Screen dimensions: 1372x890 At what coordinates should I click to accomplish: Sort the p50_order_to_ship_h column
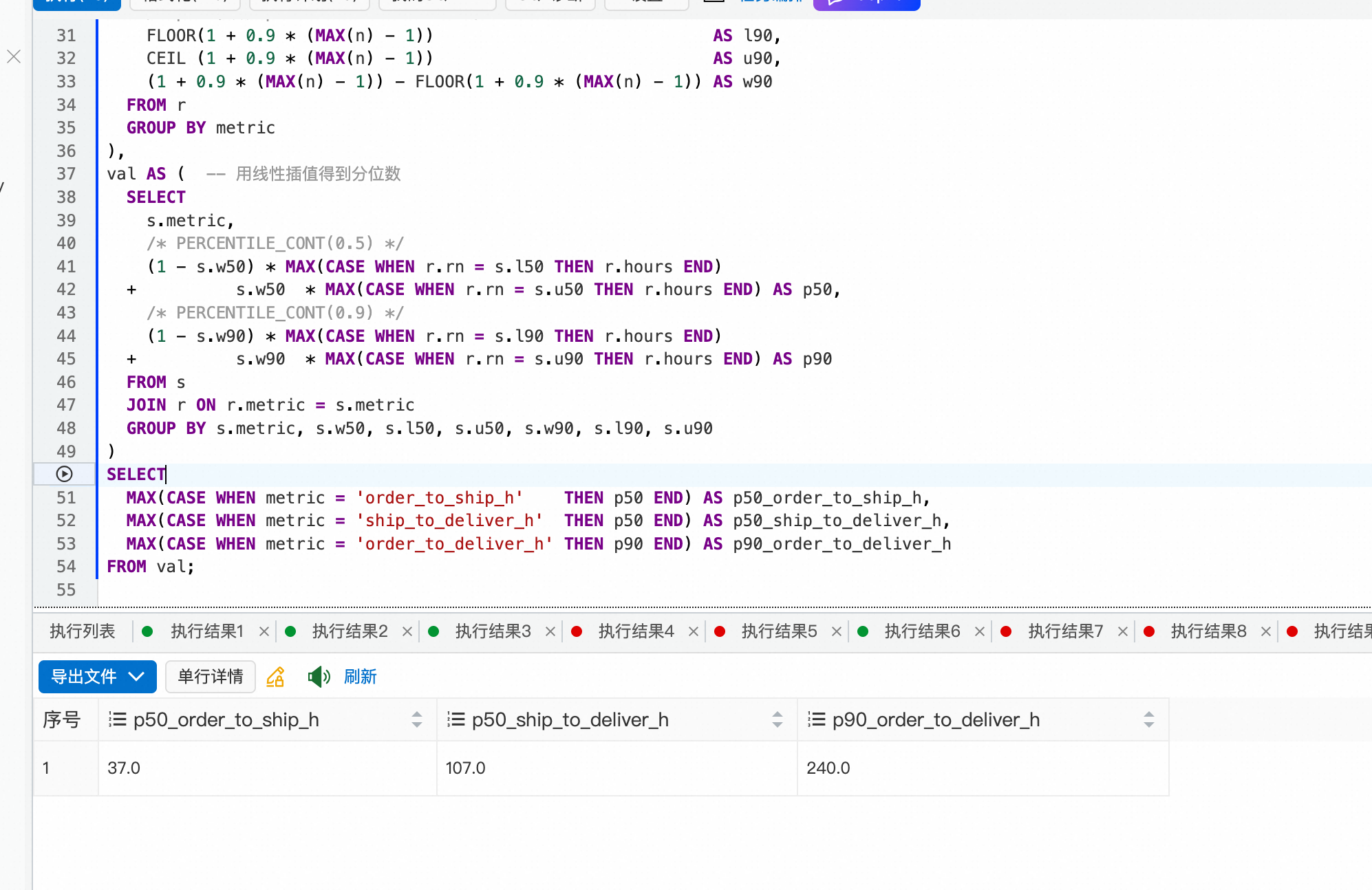tap(417, 719)
